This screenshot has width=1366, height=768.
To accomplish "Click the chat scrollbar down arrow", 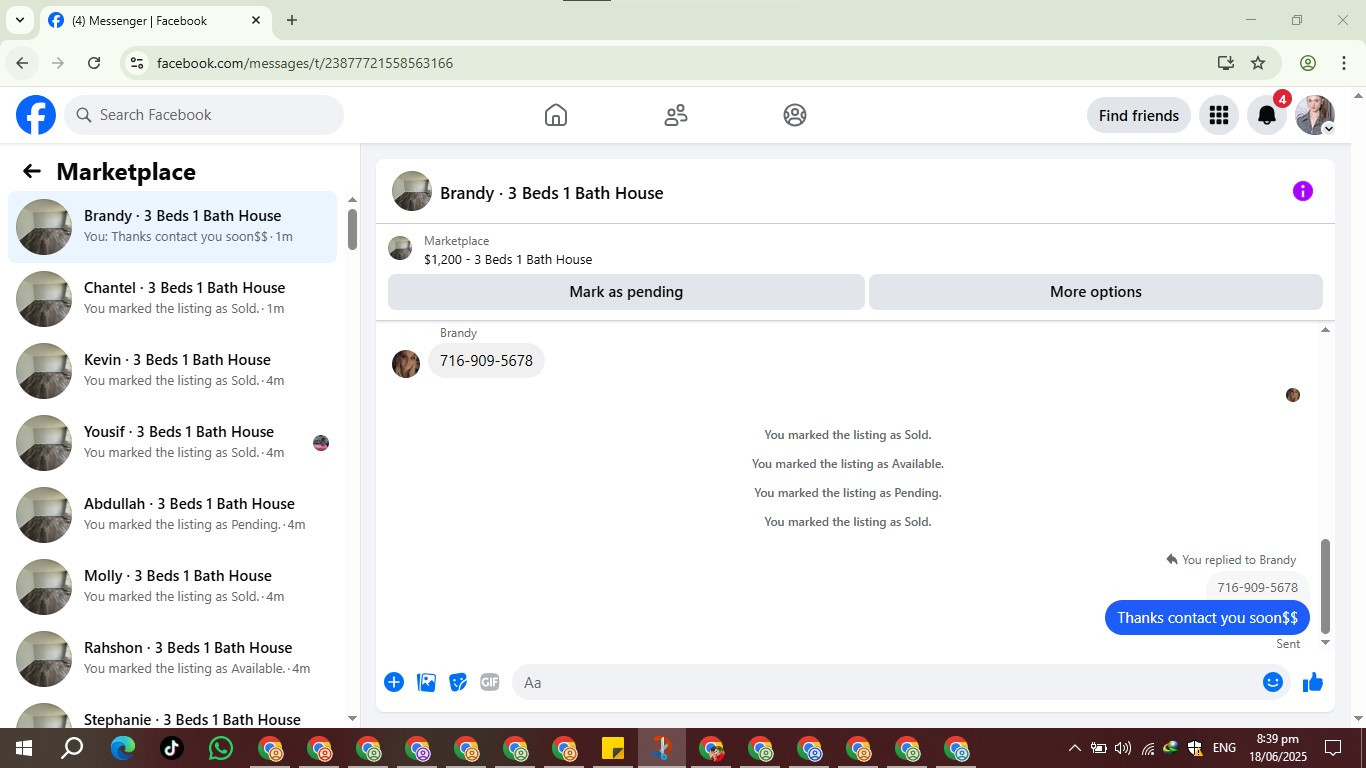I will [1326, 643].
